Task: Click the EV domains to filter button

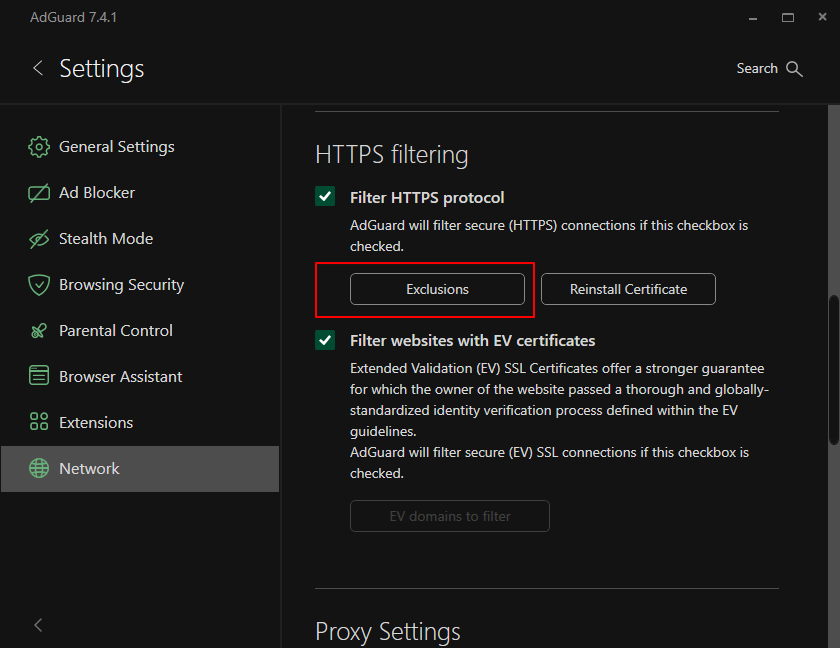Action: [x=449, y=516]
